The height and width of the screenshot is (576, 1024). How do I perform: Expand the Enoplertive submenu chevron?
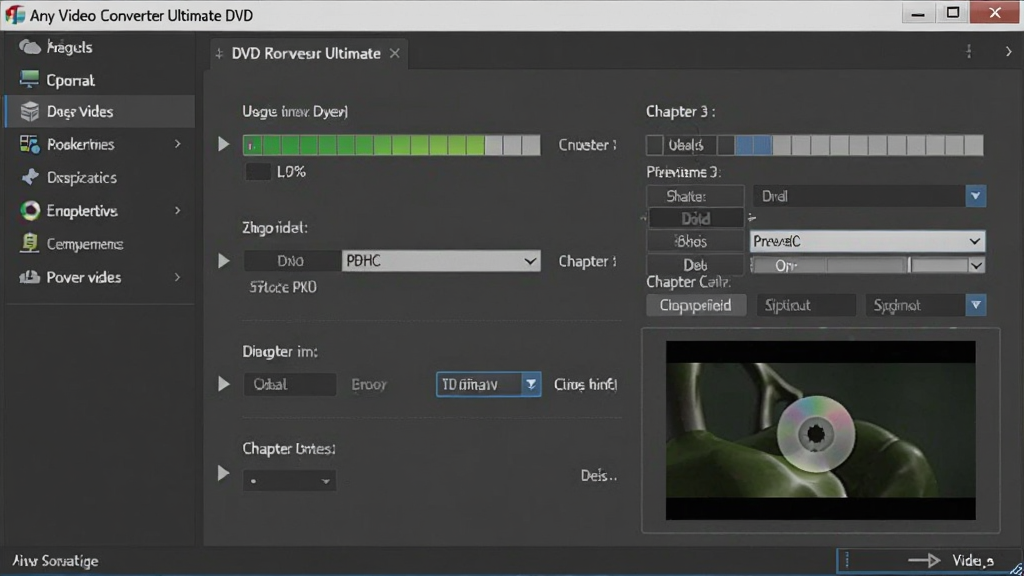pyautogui.click(x=178, y=210)
